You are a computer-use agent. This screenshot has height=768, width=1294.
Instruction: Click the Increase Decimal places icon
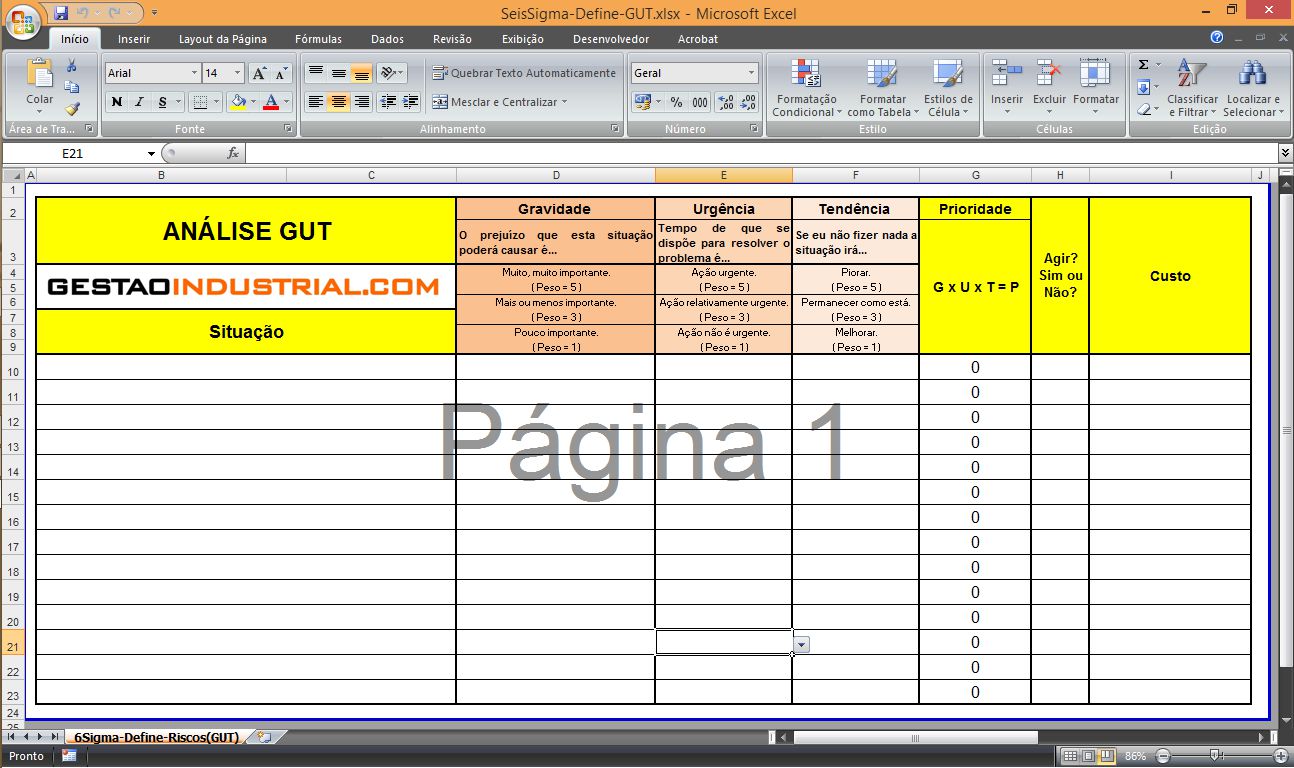[725, 102]
